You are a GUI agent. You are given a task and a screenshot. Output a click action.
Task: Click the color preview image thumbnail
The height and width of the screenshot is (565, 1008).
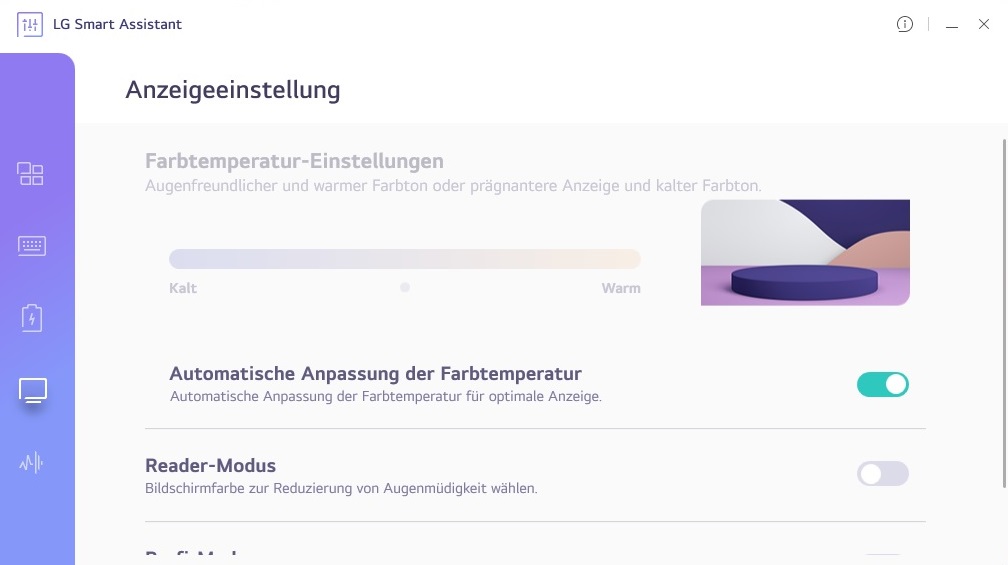[805, 252]
